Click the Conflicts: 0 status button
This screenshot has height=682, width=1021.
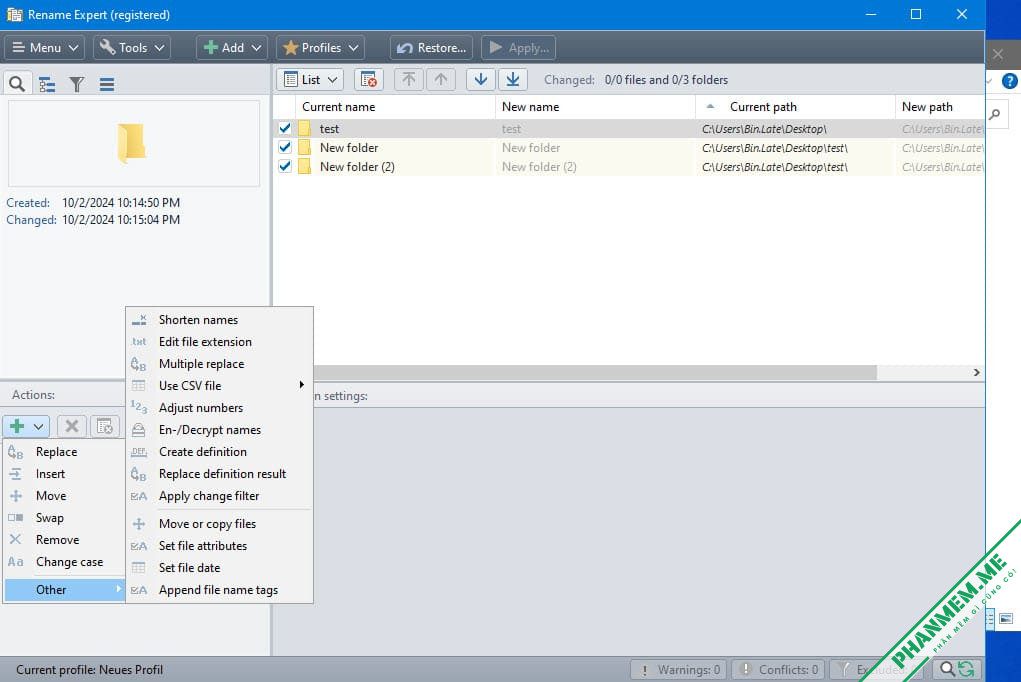[x=779, y=670]
